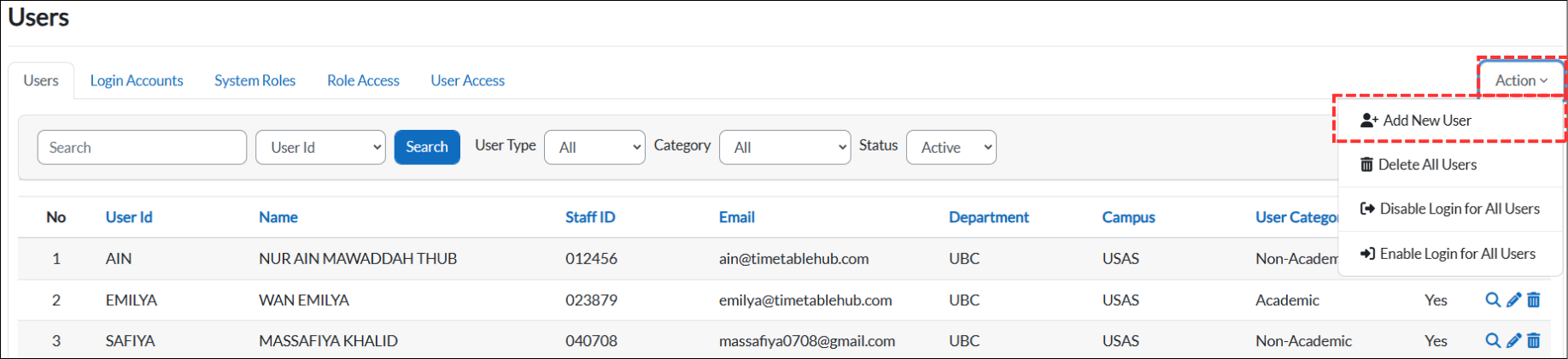Click email ain@timetablehub.com

click(x=794, y=258)
